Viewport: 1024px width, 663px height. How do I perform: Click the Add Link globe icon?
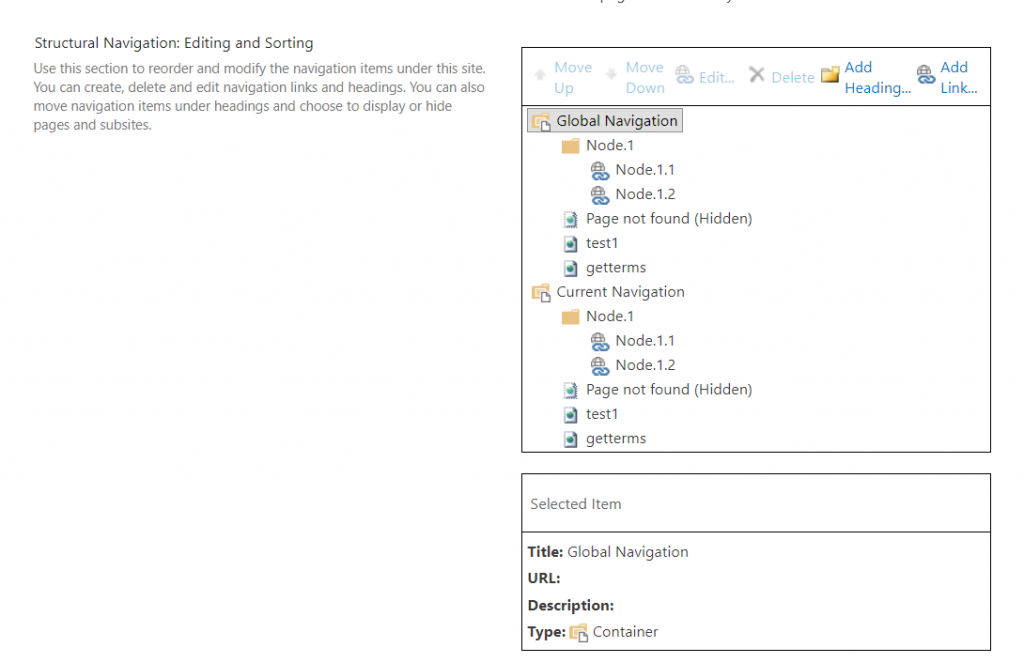(x=925, y=74)
